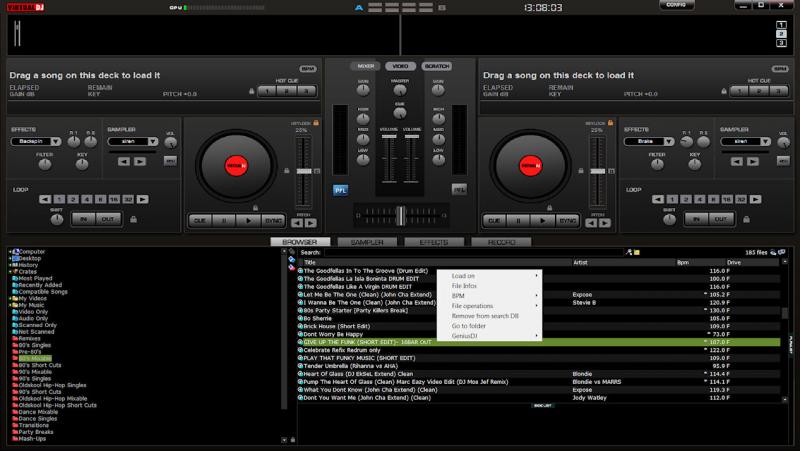This screenshot has width=800, height=451.
Task: Toggle the right PFL headphone button
Action: point(460,188)
